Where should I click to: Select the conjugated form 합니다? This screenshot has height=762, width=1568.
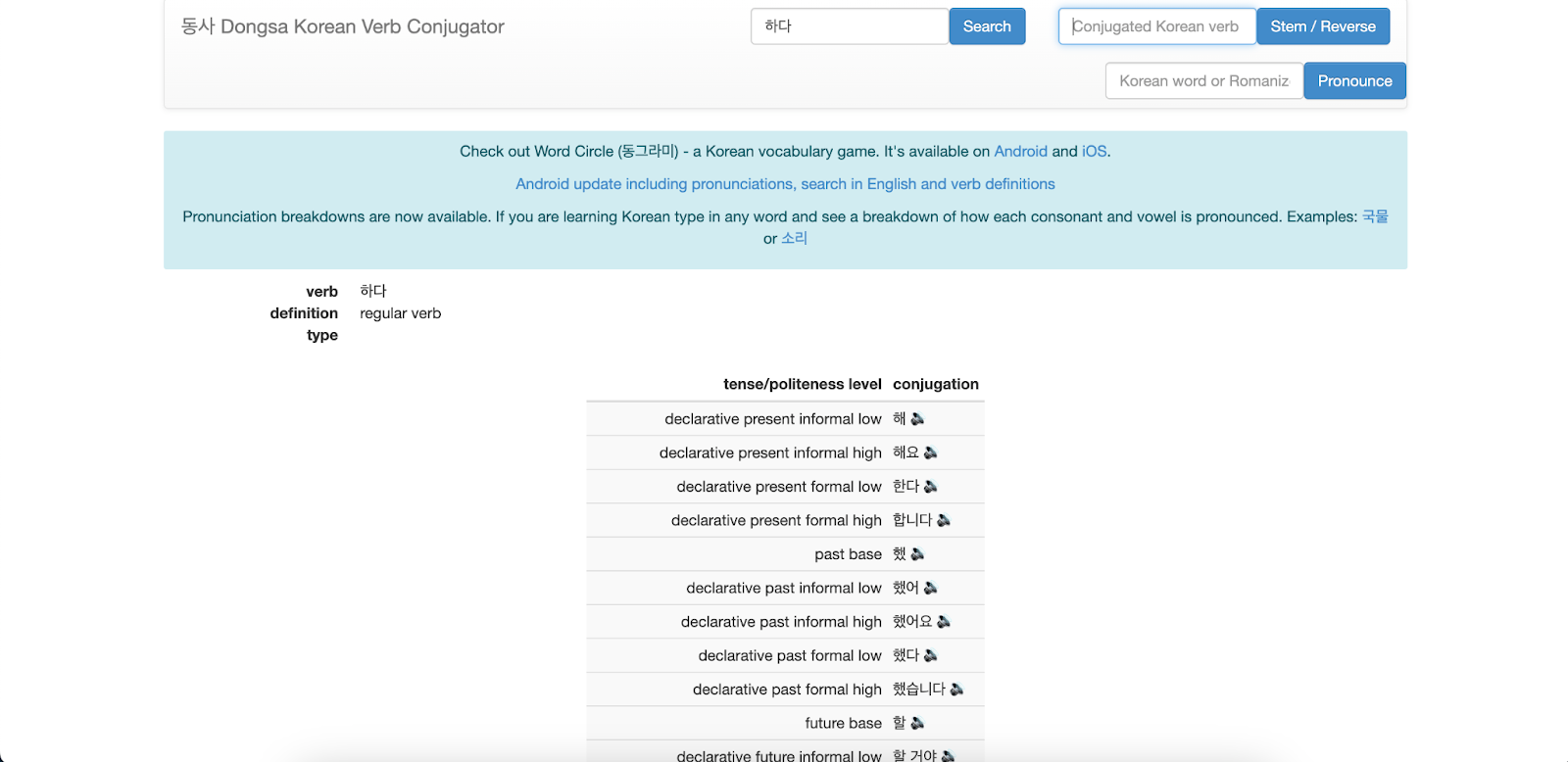[x=912, y=520]
